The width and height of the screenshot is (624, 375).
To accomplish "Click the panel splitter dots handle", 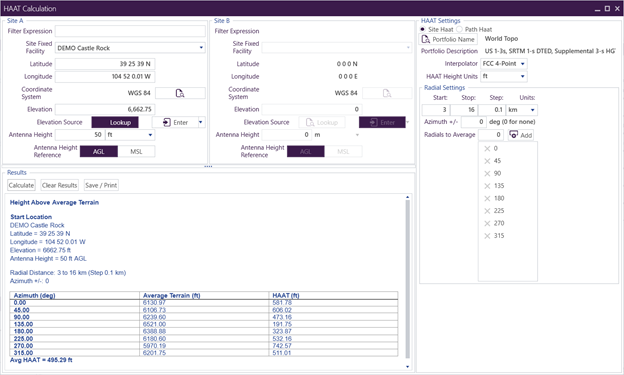I will [208, 166].
